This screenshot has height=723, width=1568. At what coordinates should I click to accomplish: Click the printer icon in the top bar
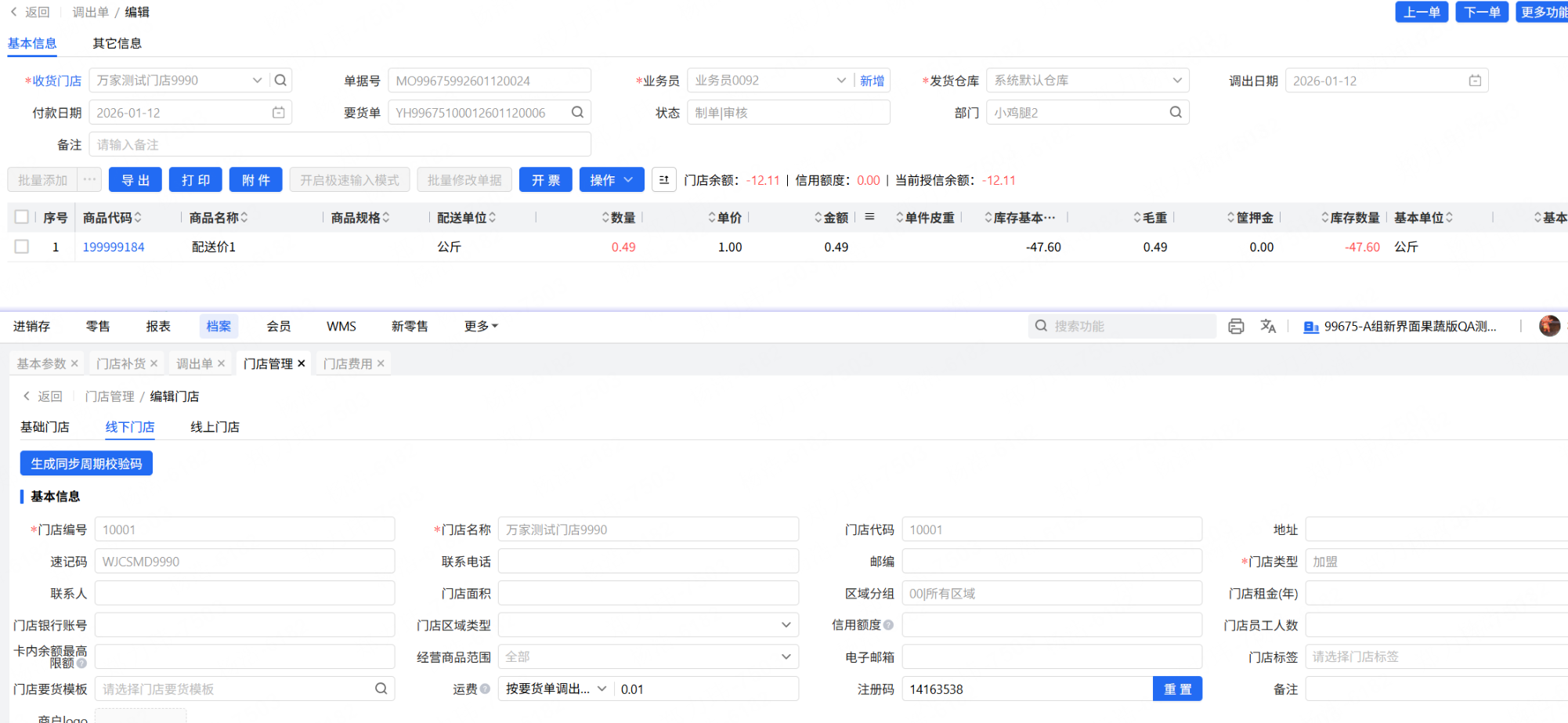1236,327
